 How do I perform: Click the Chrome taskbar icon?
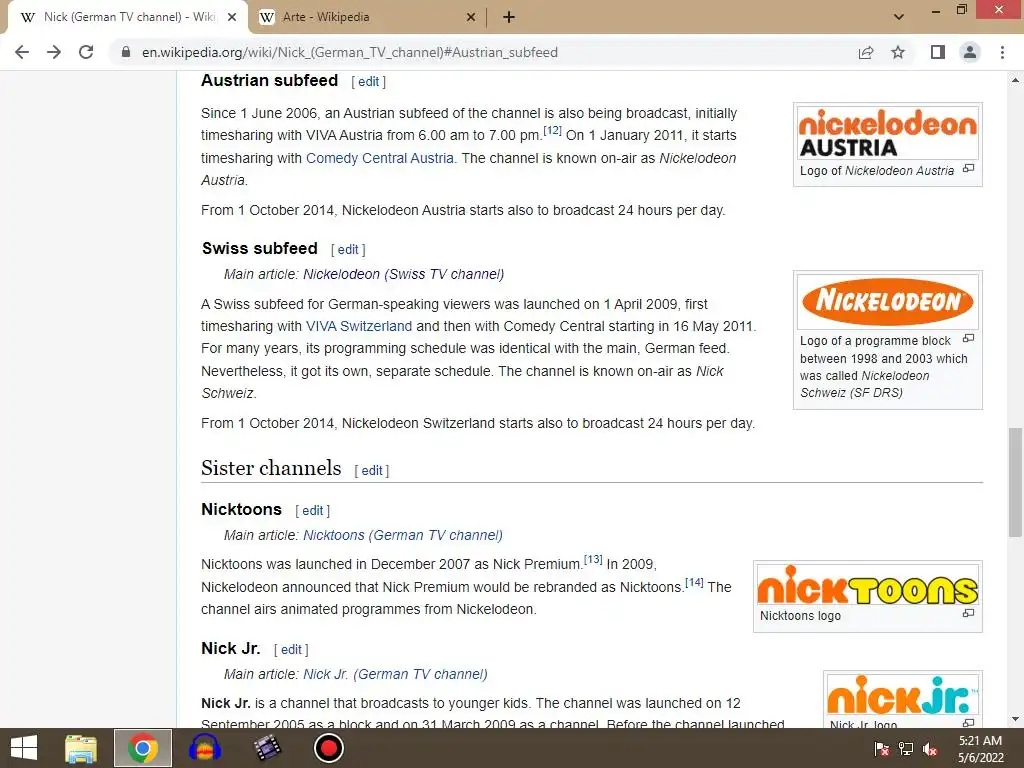[x=143, y=748]
